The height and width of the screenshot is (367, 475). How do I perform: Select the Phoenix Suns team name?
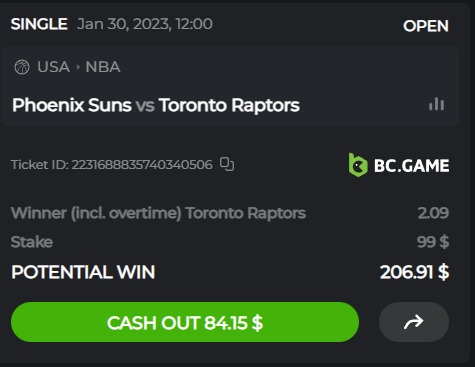click(72, 105)
